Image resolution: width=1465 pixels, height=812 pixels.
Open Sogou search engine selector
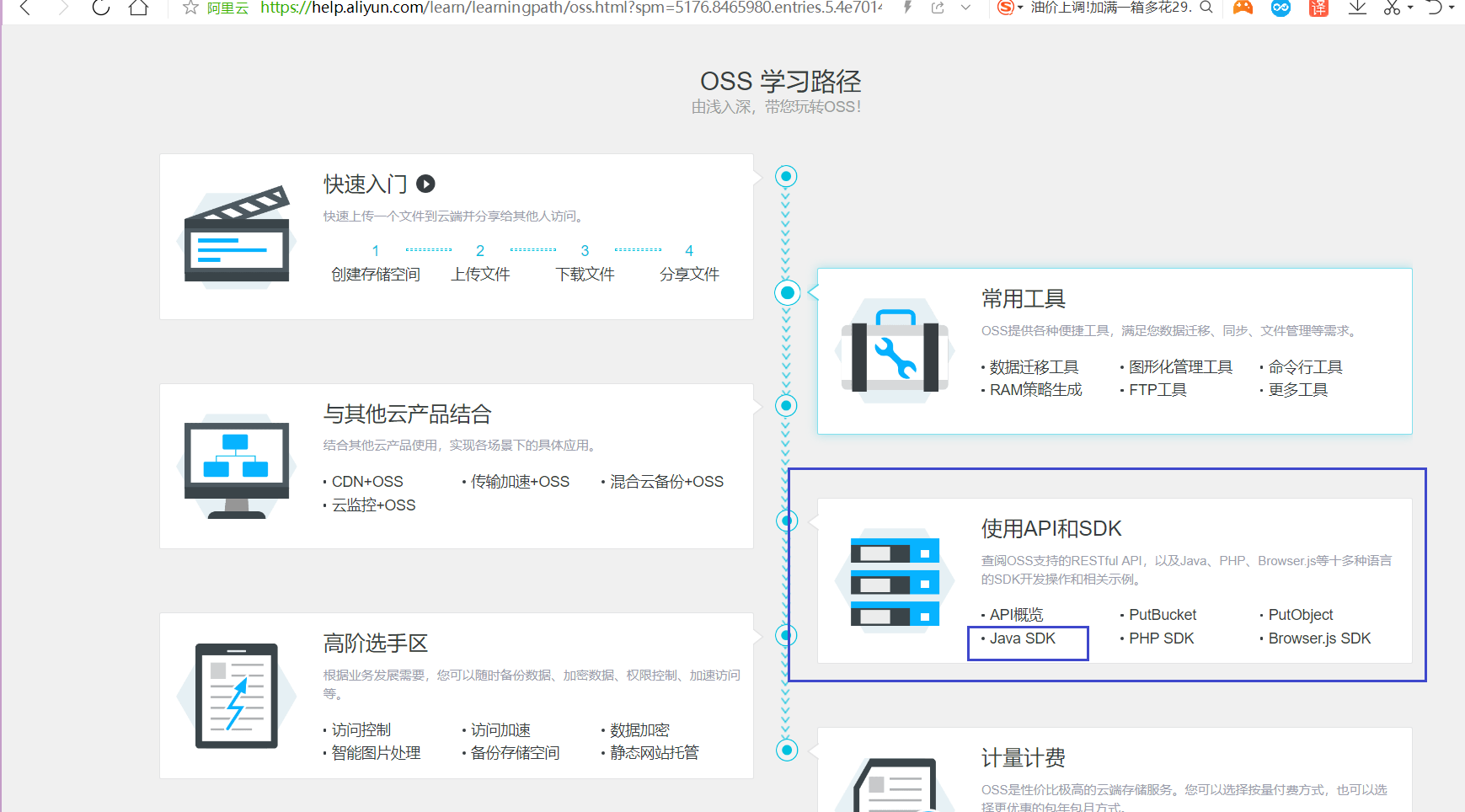pyautogui.click(x=1009, y=8)
